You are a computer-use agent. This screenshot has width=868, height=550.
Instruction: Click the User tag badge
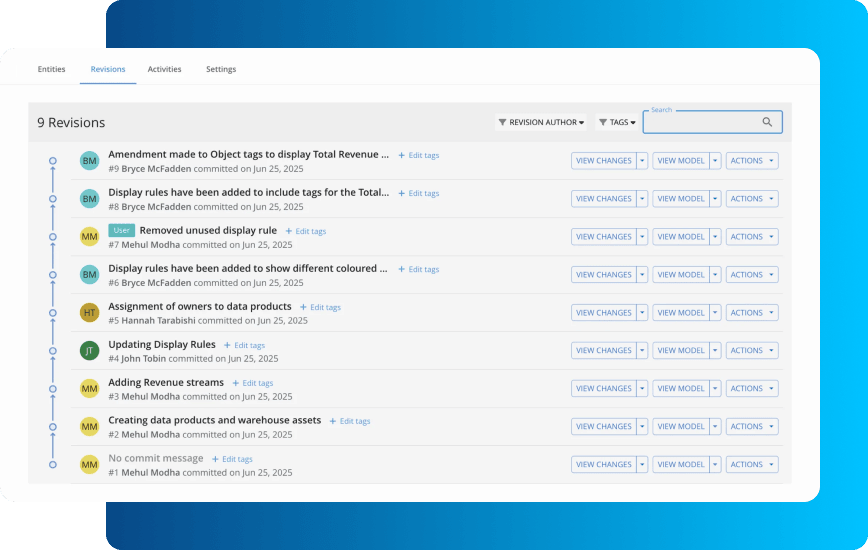(121, 231)
